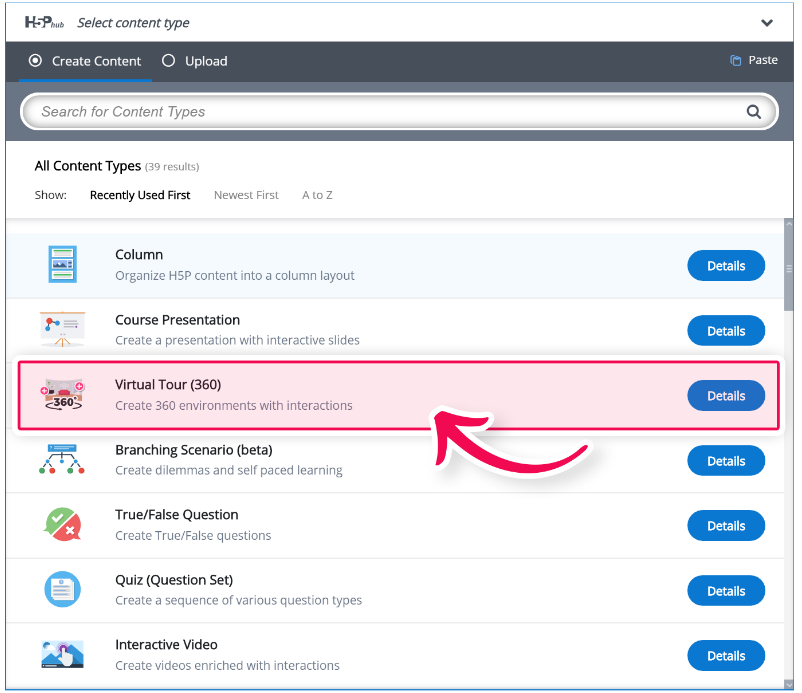Click the magnifying glass search icon

753,111
